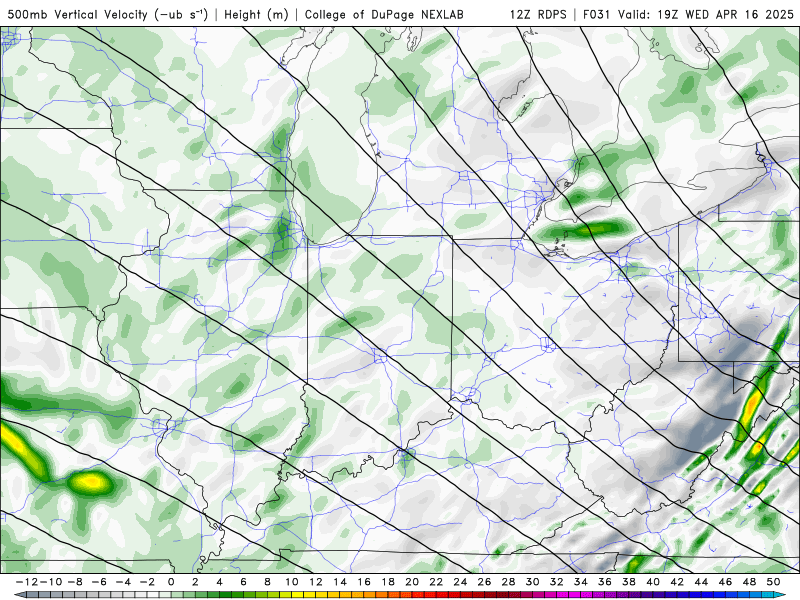Click 'College of DuPage NEXLAB' text

click(x=384, y=14)
